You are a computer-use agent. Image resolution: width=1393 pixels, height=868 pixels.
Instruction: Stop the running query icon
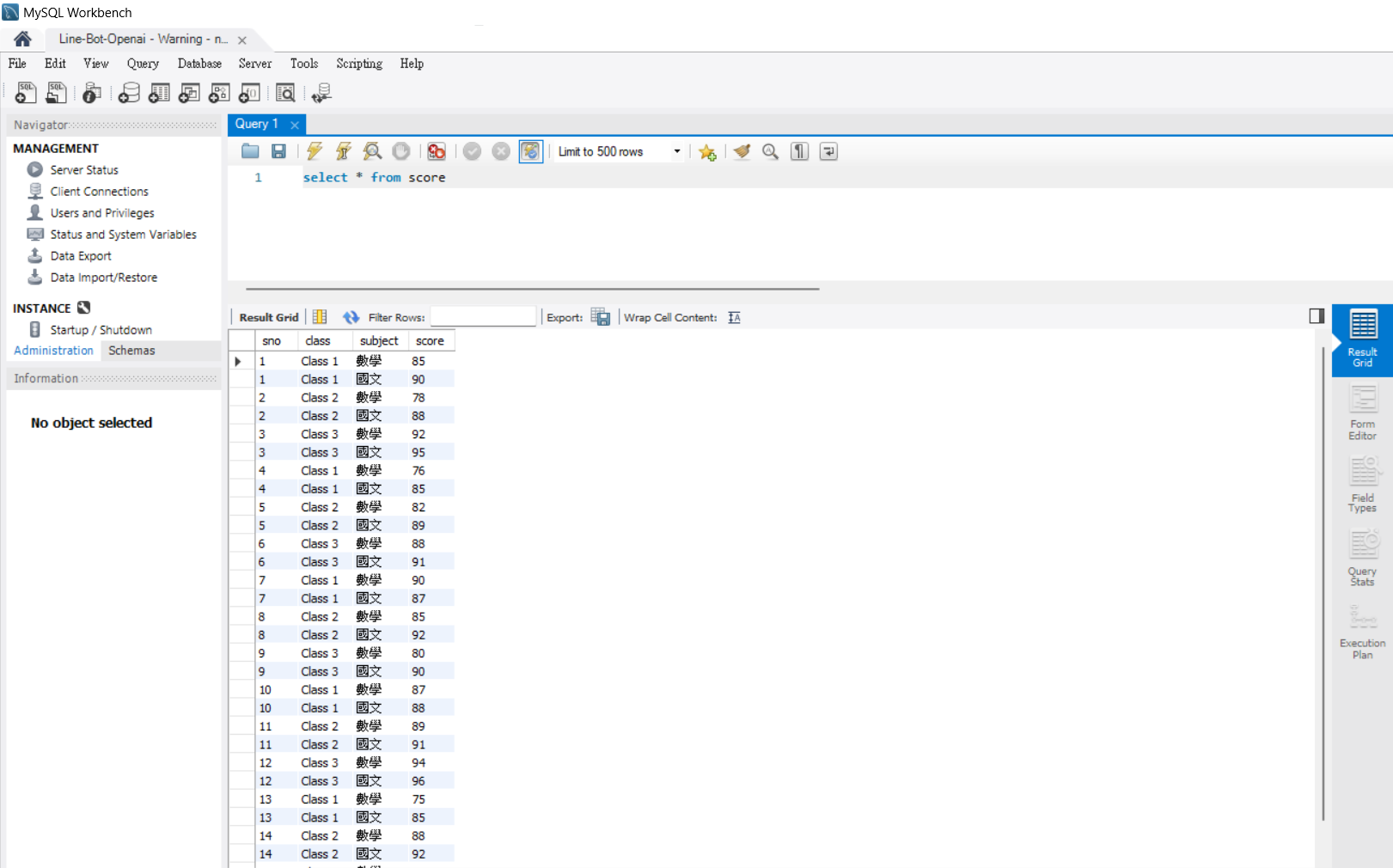tap(401, 151)
